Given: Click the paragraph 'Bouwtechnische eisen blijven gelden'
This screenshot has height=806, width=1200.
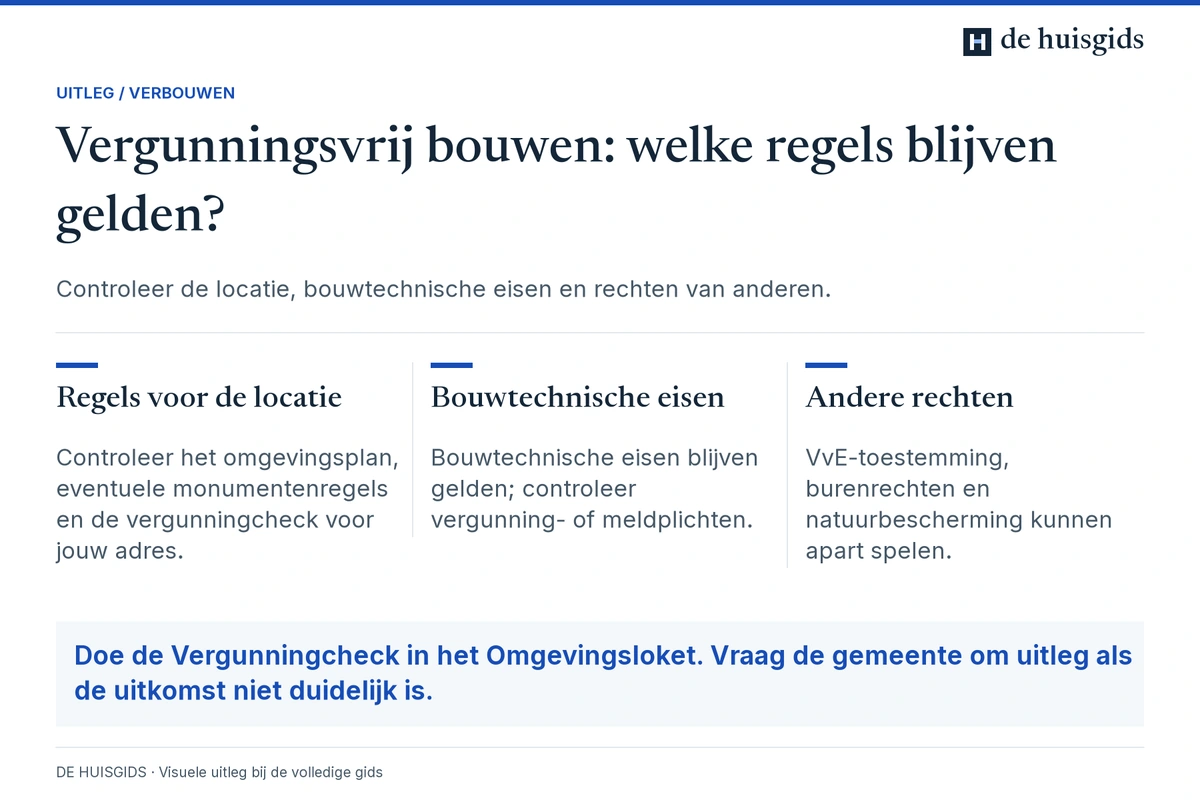Looking at the screenshot, I should [x=595, y=489].
